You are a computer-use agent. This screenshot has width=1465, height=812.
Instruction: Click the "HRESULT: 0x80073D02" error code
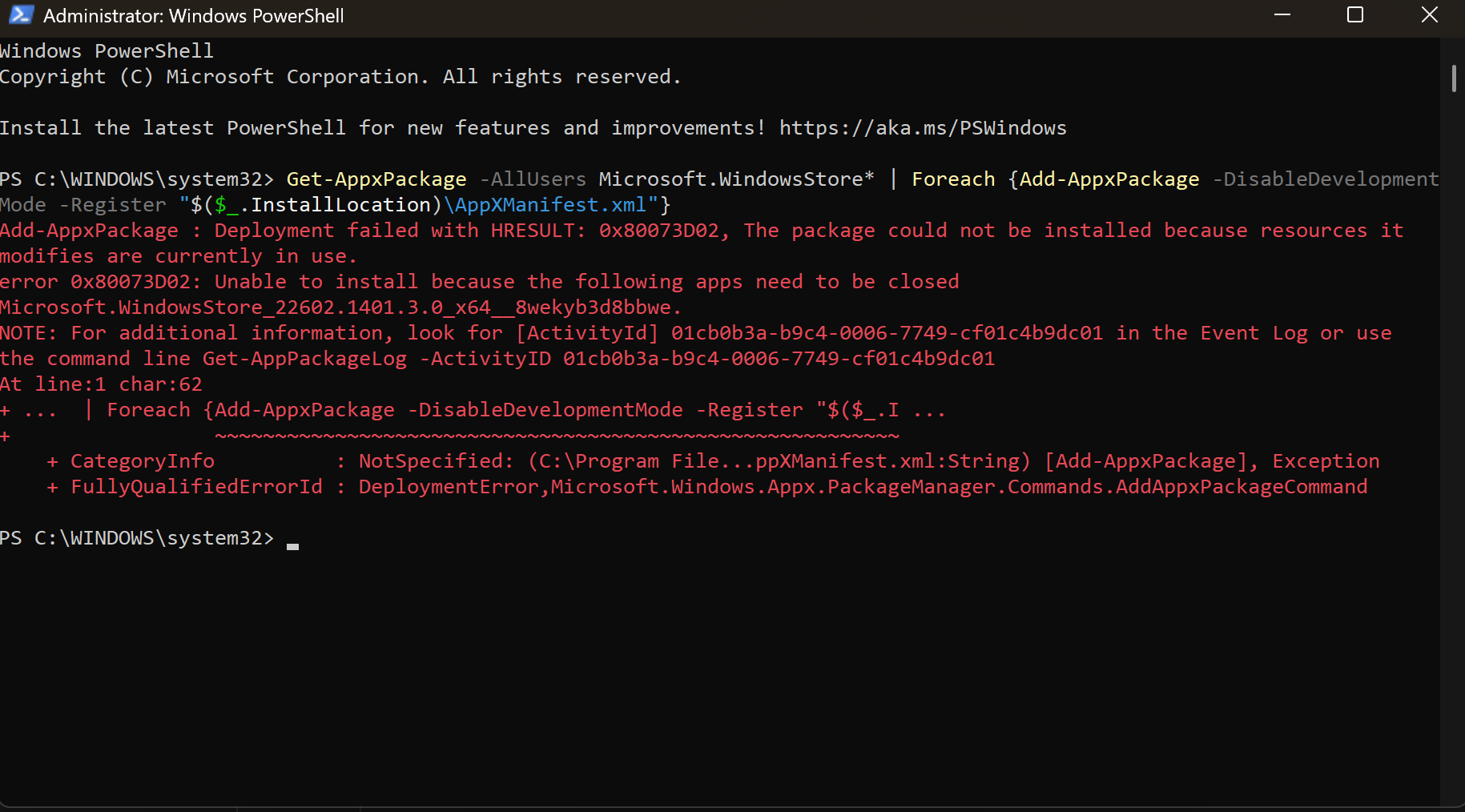tap(606, 231)
